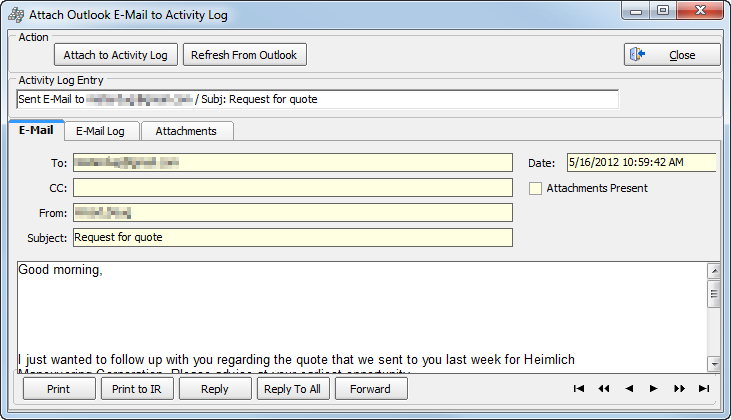Go to the previous record
The width and height of the screenshot is (731, 420).
(629, 389)
